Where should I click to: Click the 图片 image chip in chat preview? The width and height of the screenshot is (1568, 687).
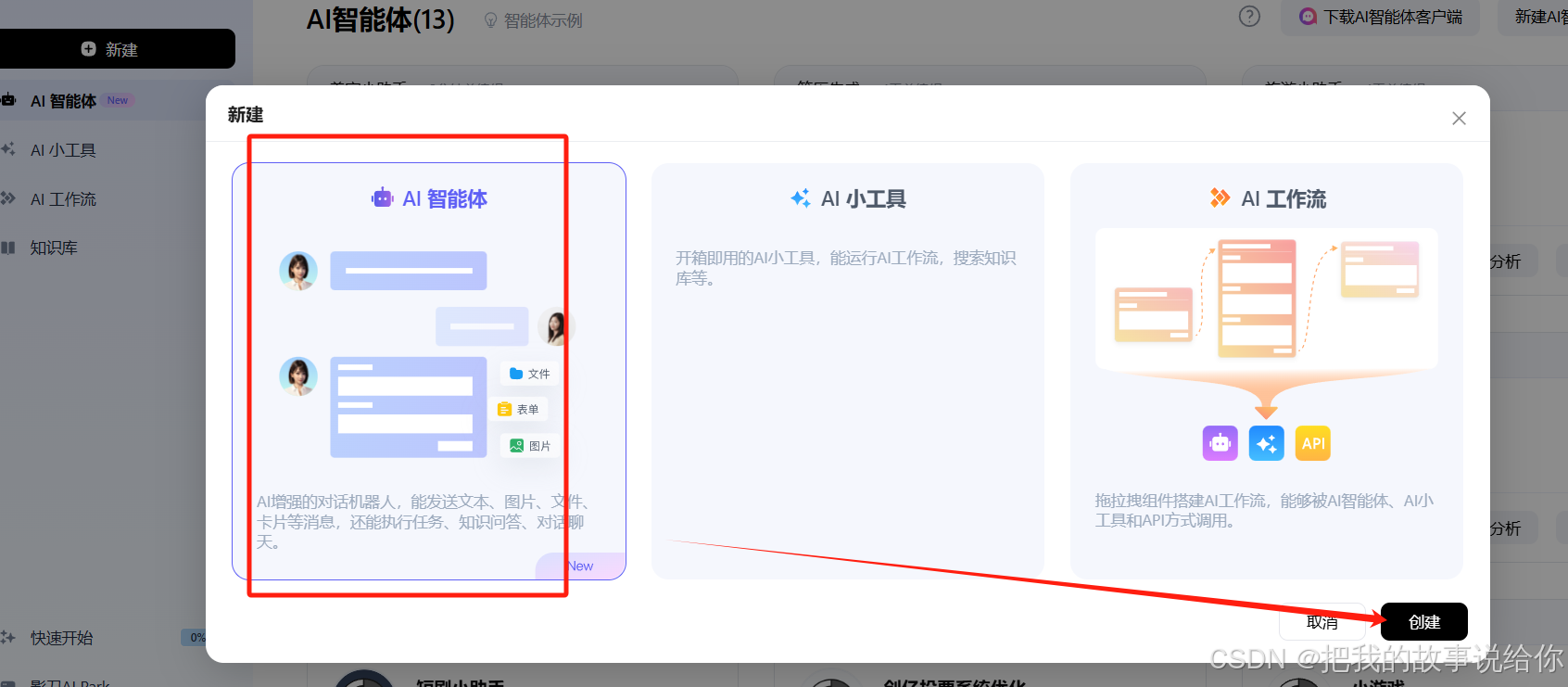tap(530, 446)
